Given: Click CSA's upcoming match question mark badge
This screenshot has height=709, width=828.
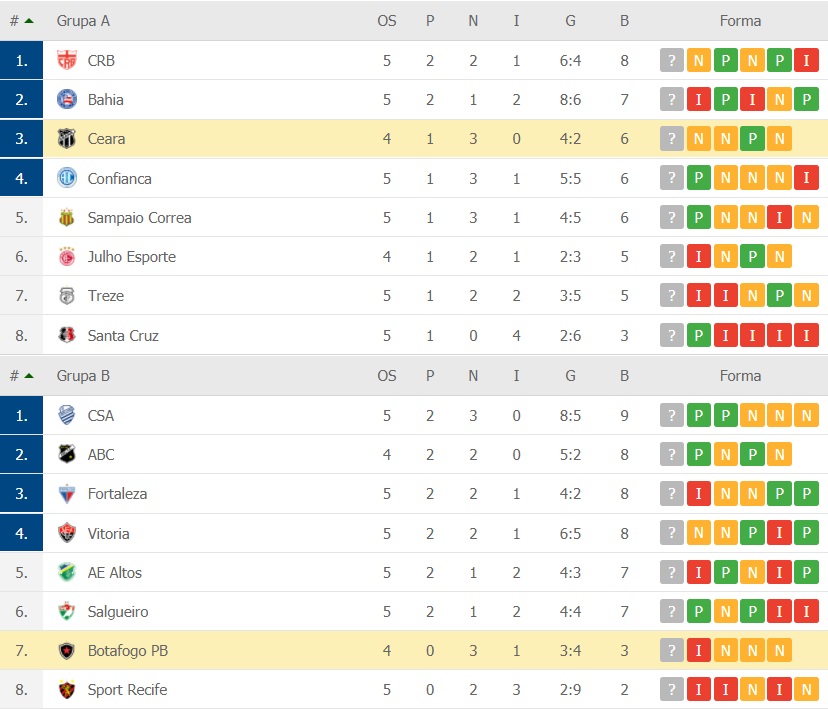Looking at the screenshot, I should (x=672, y=415).
